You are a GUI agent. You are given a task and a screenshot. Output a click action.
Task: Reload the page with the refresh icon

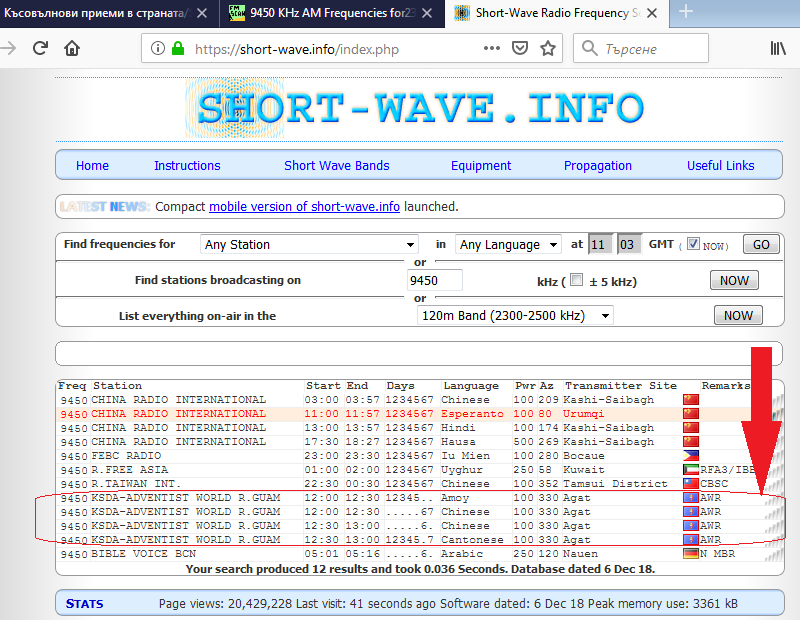40,48
